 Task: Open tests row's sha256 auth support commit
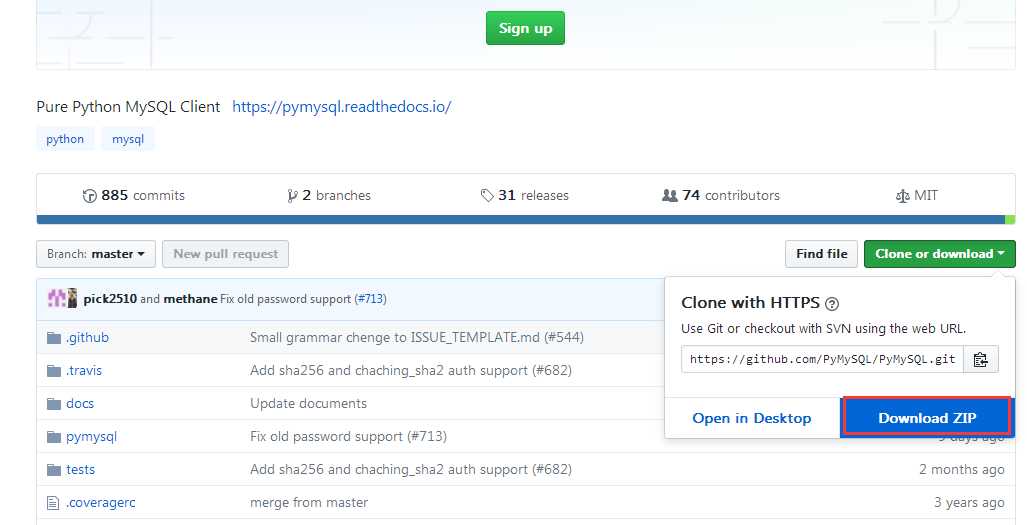(x=411, y=470)
